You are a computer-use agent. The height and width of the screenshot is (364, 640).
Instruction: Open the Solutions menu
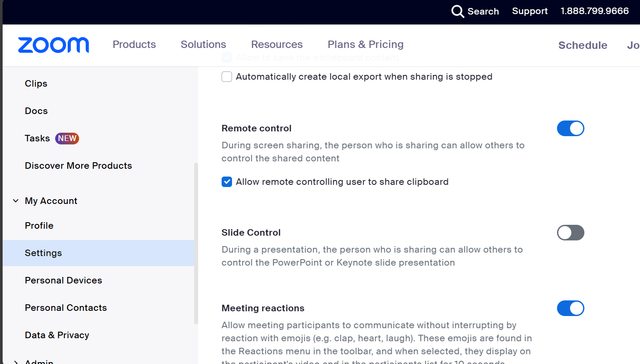(203, 44)
